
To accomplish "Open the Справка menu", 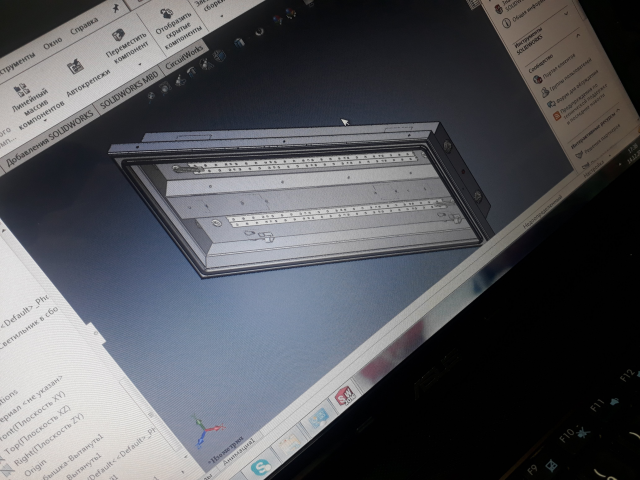I will pyautogui.click(x=84, y=26).
